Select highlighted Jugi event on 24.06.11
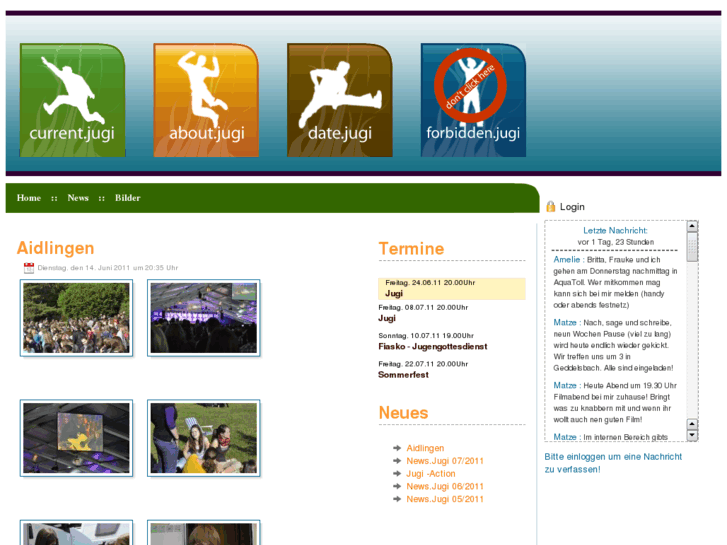 [x=452, y=289]
